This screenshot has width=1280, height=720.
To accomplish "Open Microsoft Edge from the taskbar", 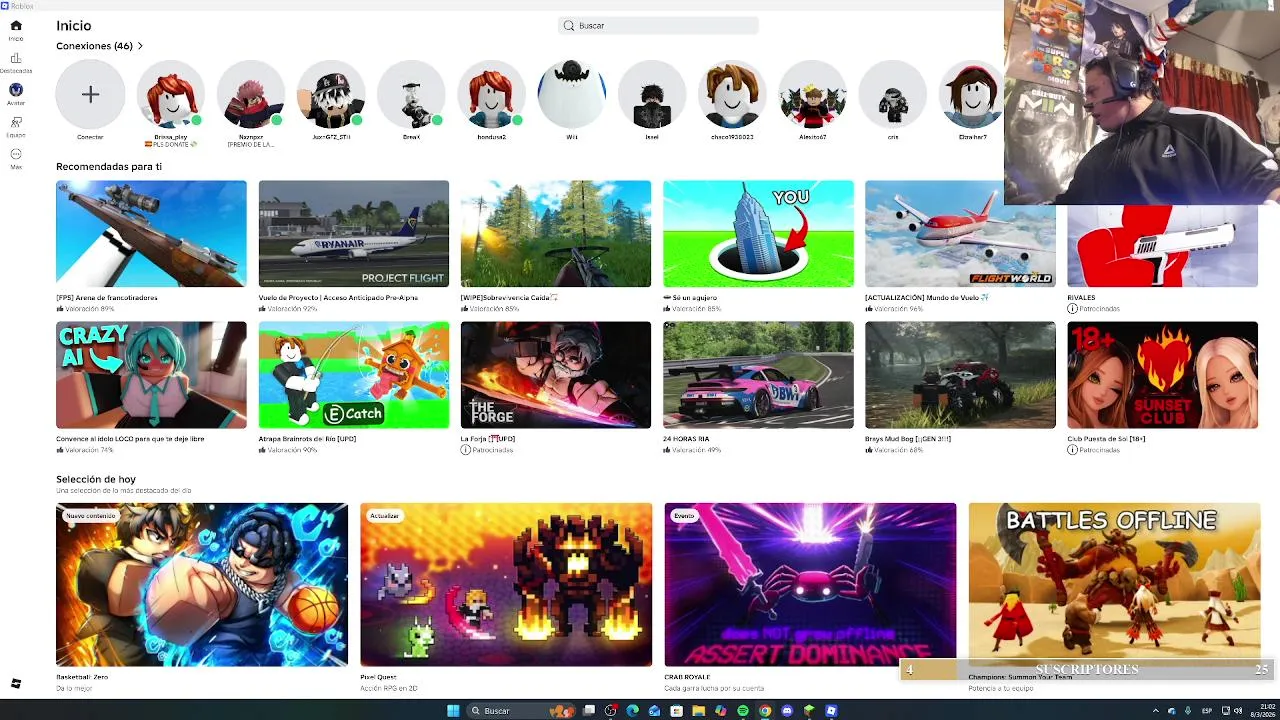I will pyautogui.click(x=633, y=711).
